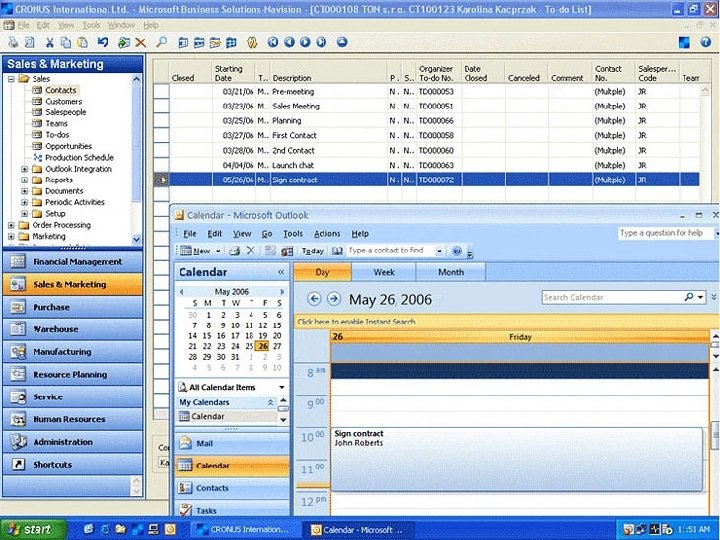The image size is (720, 540).
Task: Open the New item dropdown arrow in Outlook
Action: pos(218,251)
